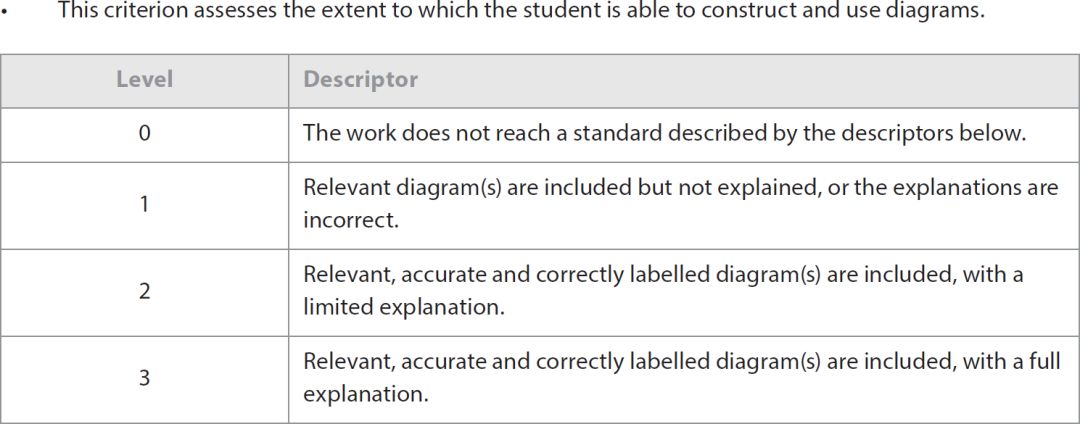Click 'with a full' in level 3 row

pyautogui.click(x=1011, y=361)
